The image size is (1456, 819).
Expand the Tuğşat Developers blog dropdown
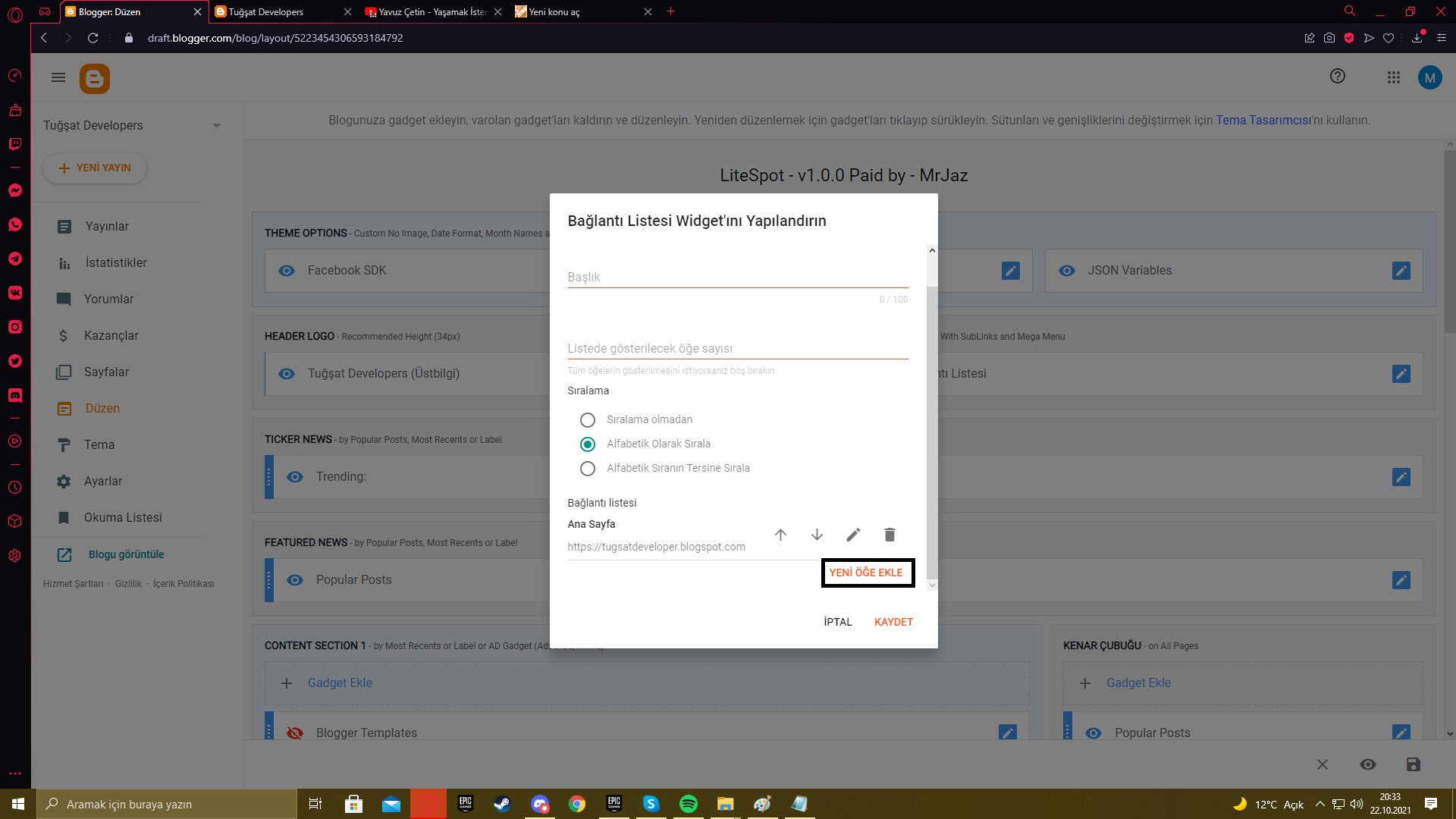pyautogui.click(x=217, y=126)
